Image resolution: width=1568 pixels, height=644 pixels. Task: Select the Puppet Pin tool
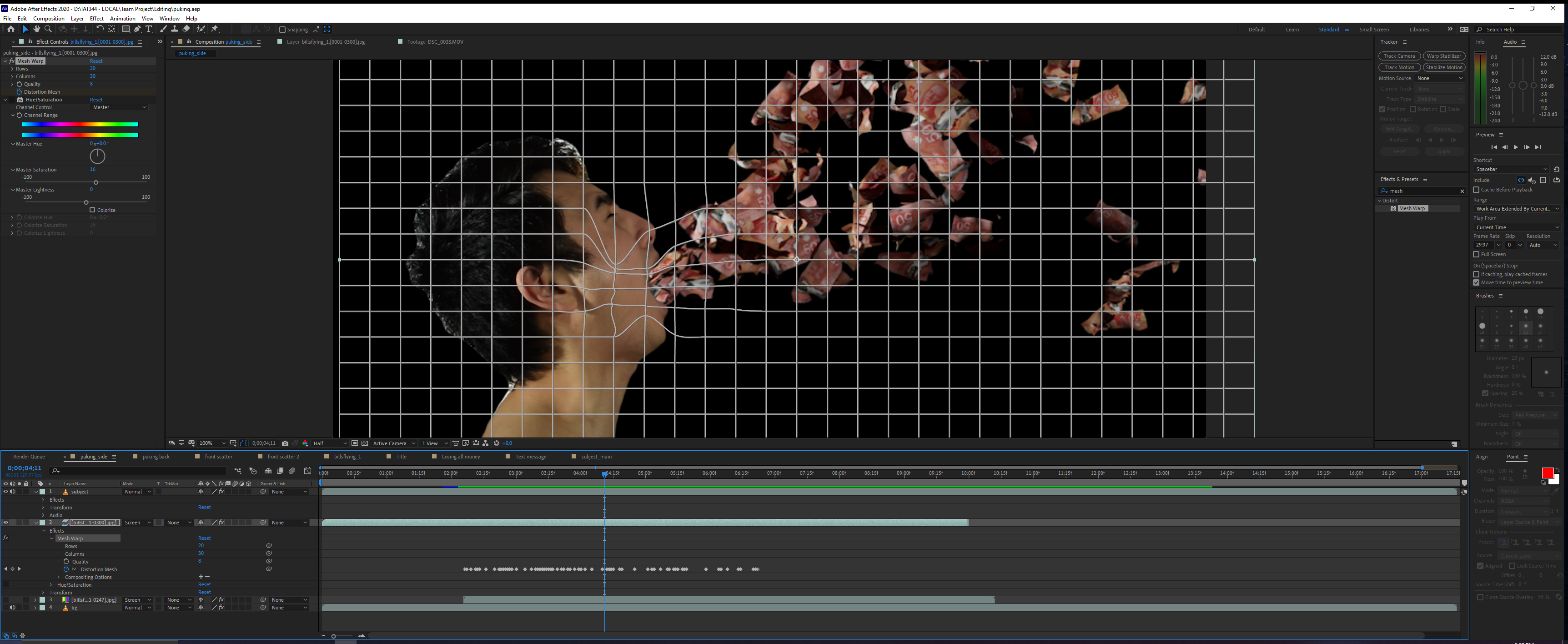tap(214, 29)
